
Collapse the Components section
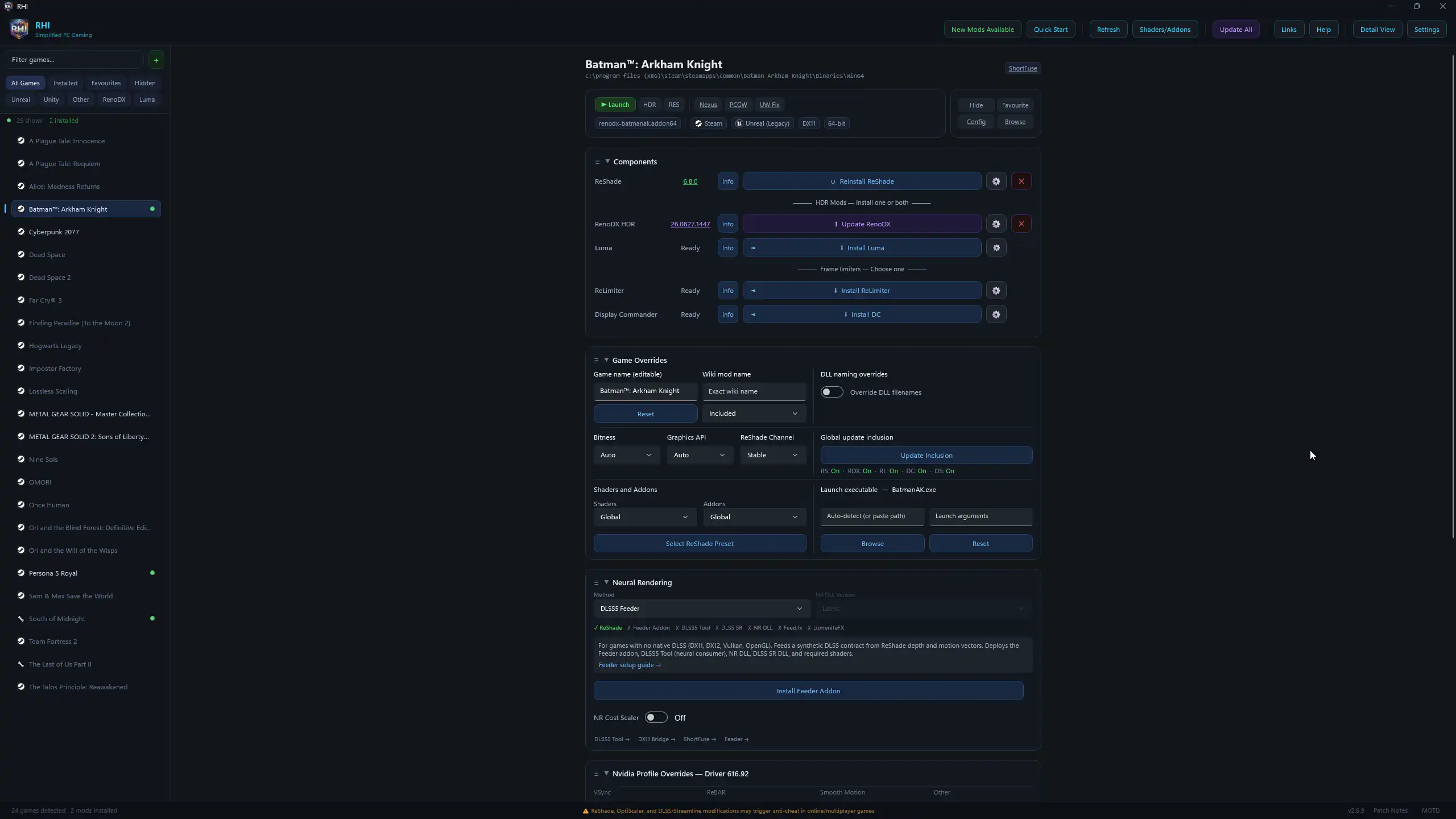point(607,162)
